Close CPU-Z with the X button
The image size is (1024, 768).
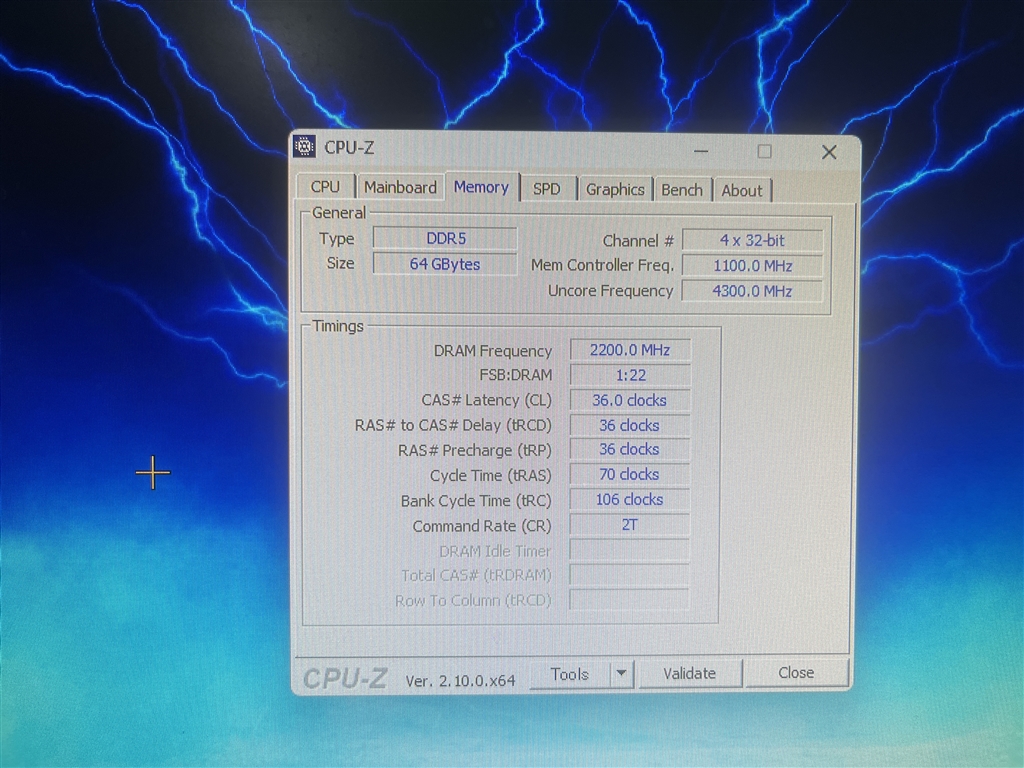(x=829, y=152)
